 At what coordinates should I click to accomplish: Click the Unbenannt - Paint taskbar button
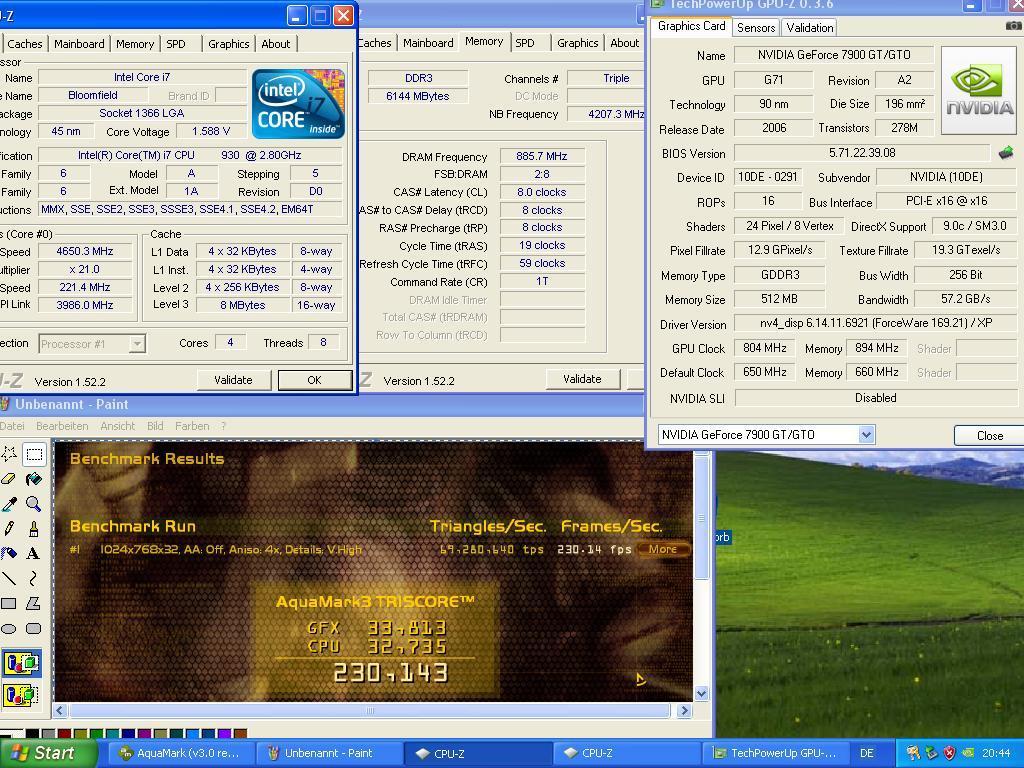328,753
